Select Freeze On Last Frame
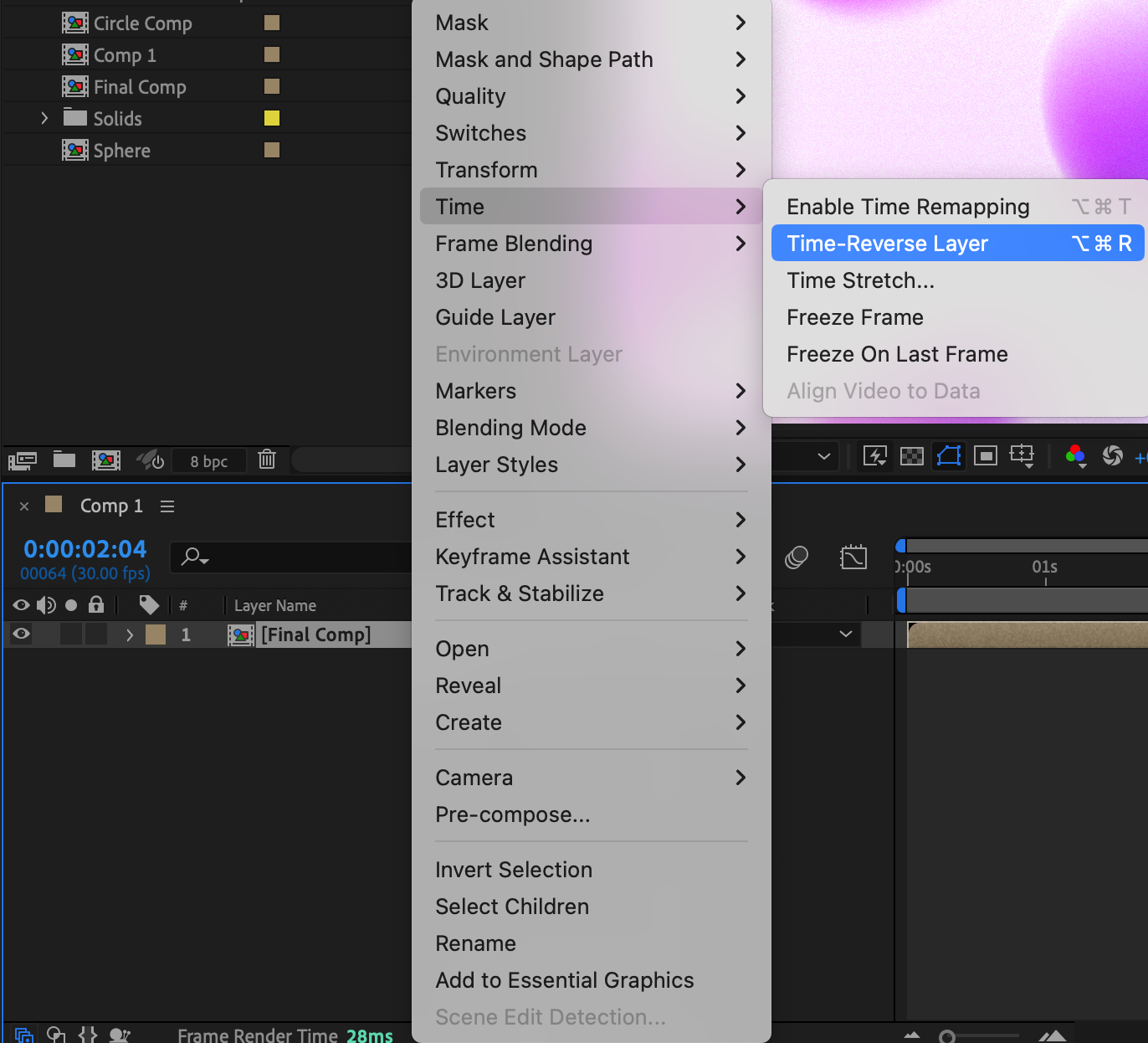 point(958,354)
